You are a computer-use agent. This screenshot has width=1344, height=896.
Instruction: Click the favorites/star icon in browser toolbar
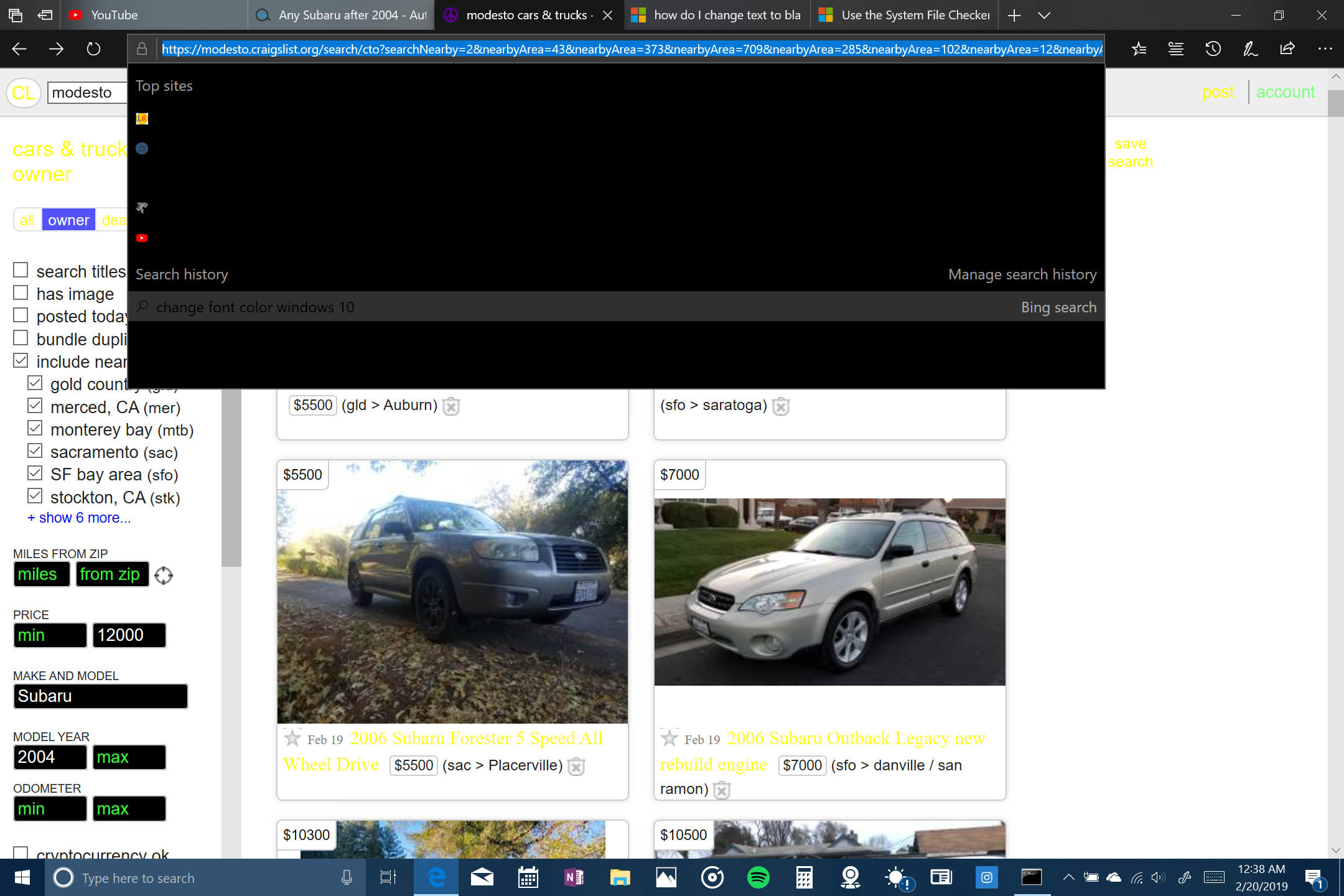[1140, 49]
